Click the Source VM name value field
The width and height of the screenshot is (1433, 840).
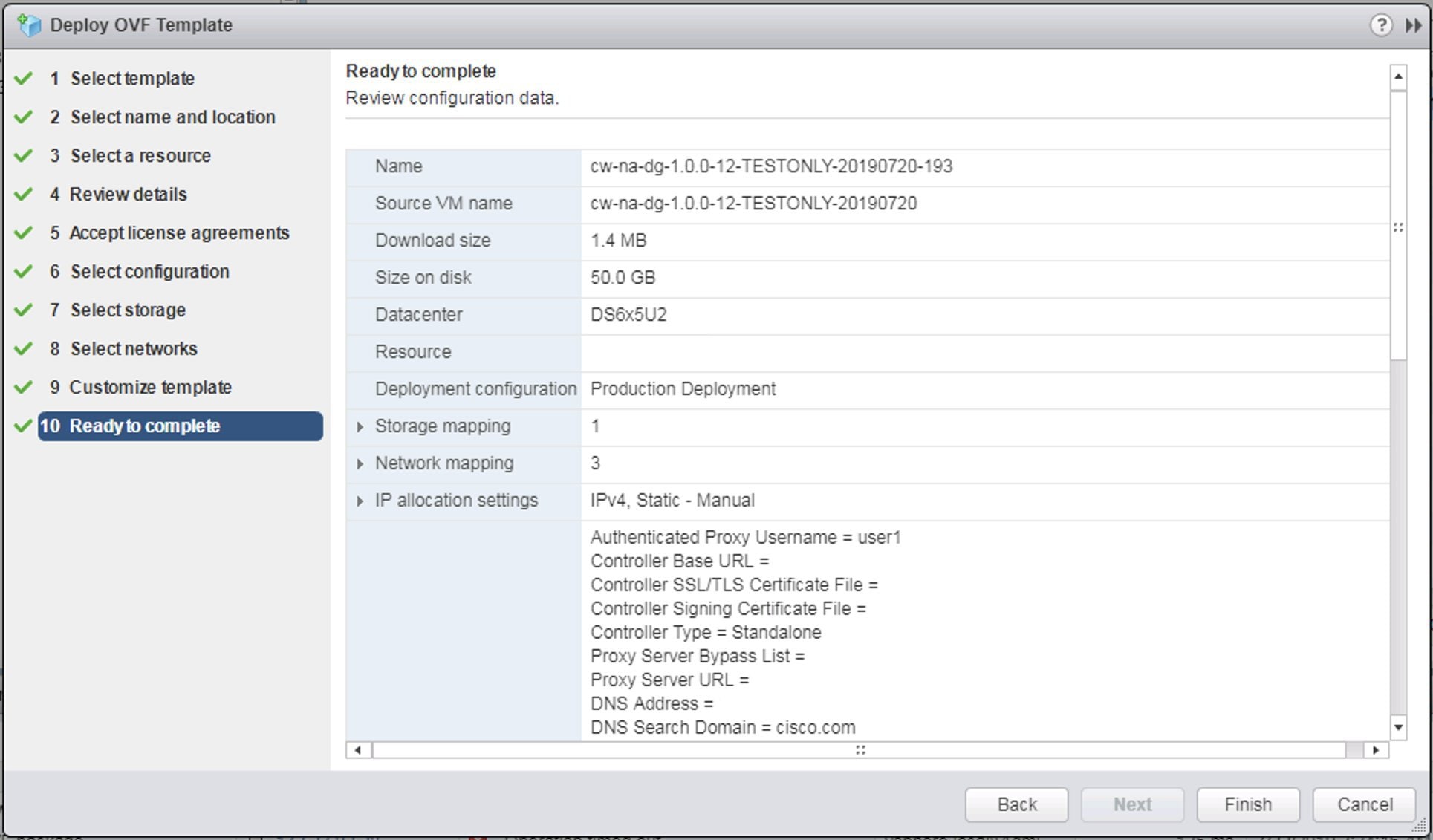tap(753, 203)
